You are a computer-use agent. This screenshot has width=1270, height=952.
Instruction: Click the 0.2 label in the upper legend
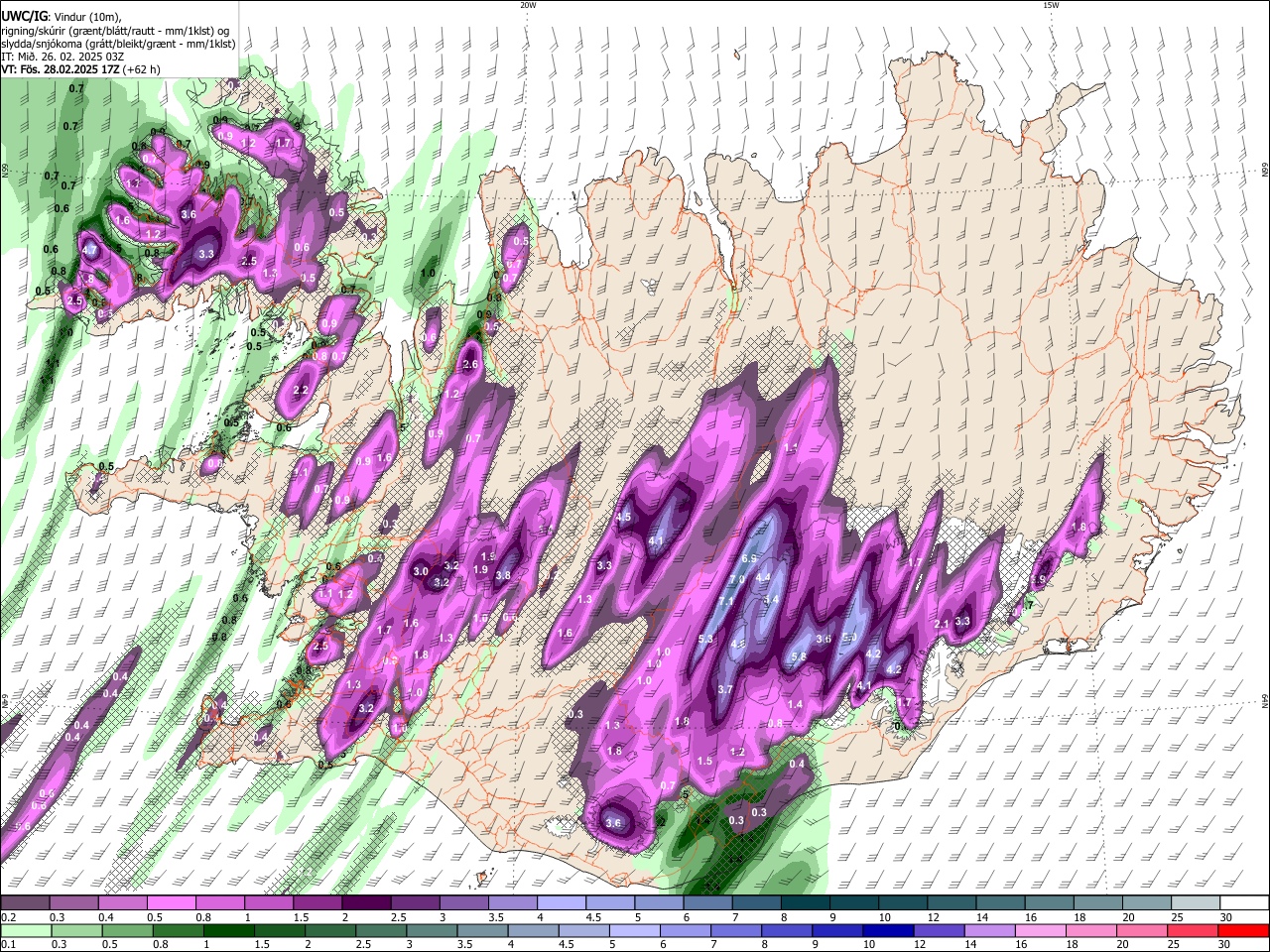click(8, 917)
